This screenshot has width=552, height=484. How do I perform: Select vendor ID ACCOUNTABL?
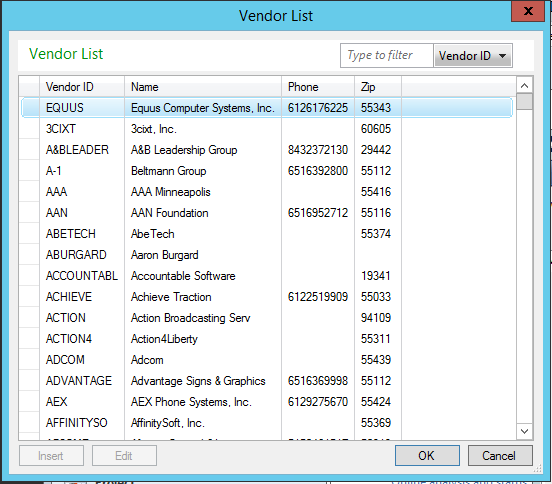[82, 276]
